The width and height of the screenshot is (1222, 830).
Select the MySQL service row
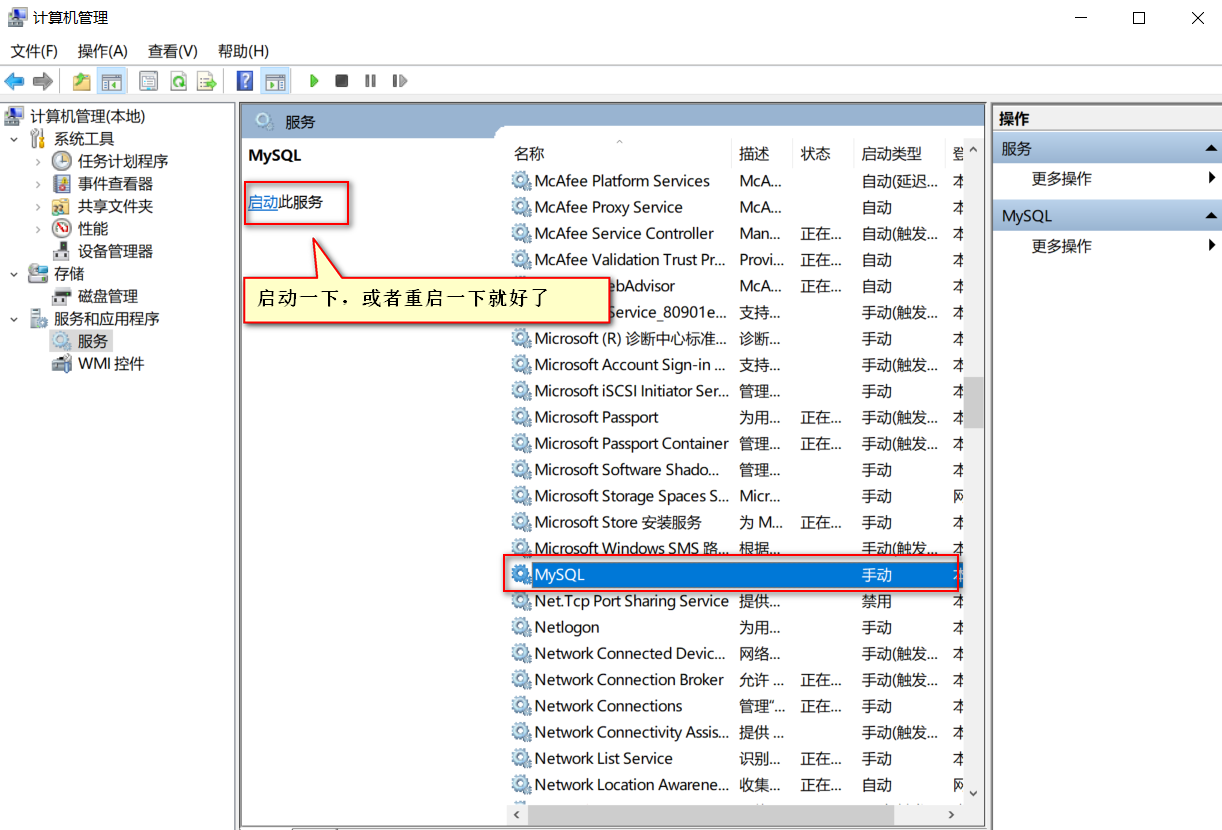click(736, 575)
